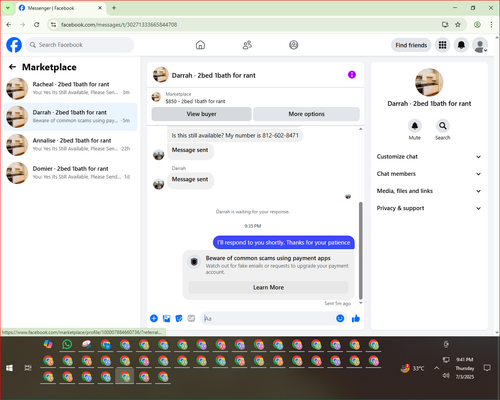
Task: Click the More options button
Action: (x=306, y=114)
